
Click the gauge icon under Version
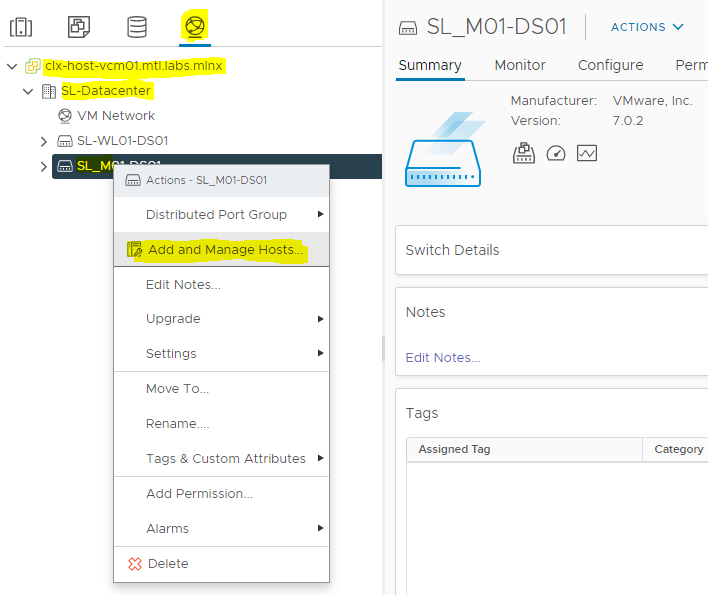tap(556, 153)
